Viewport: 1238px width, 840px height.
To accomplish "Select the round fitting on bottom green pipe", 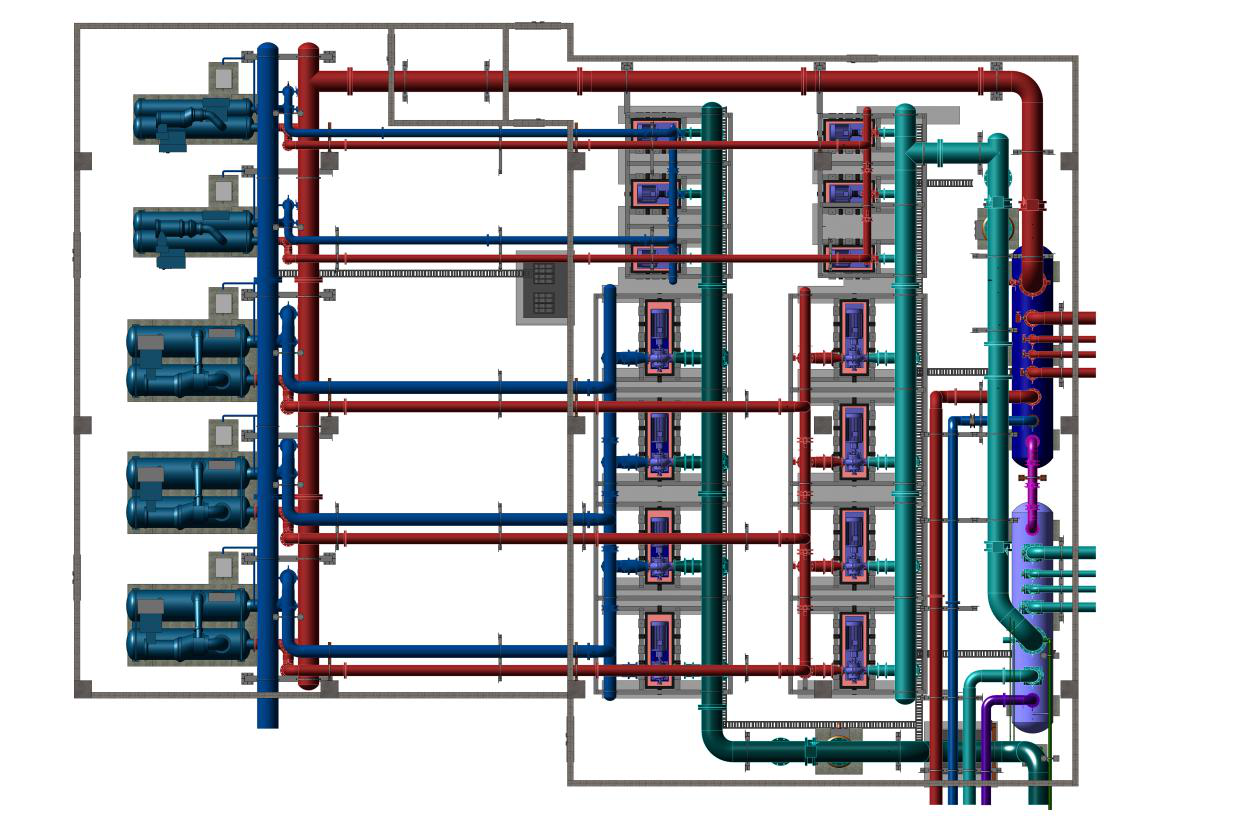I will tap(837, 750).
